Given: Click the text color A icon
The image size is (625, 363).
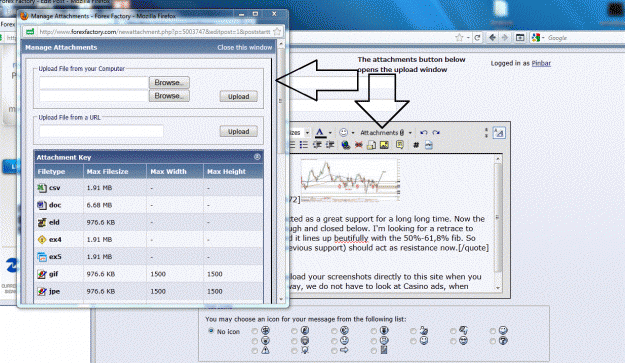Looking at the screenshot, I should pos(320,132).
